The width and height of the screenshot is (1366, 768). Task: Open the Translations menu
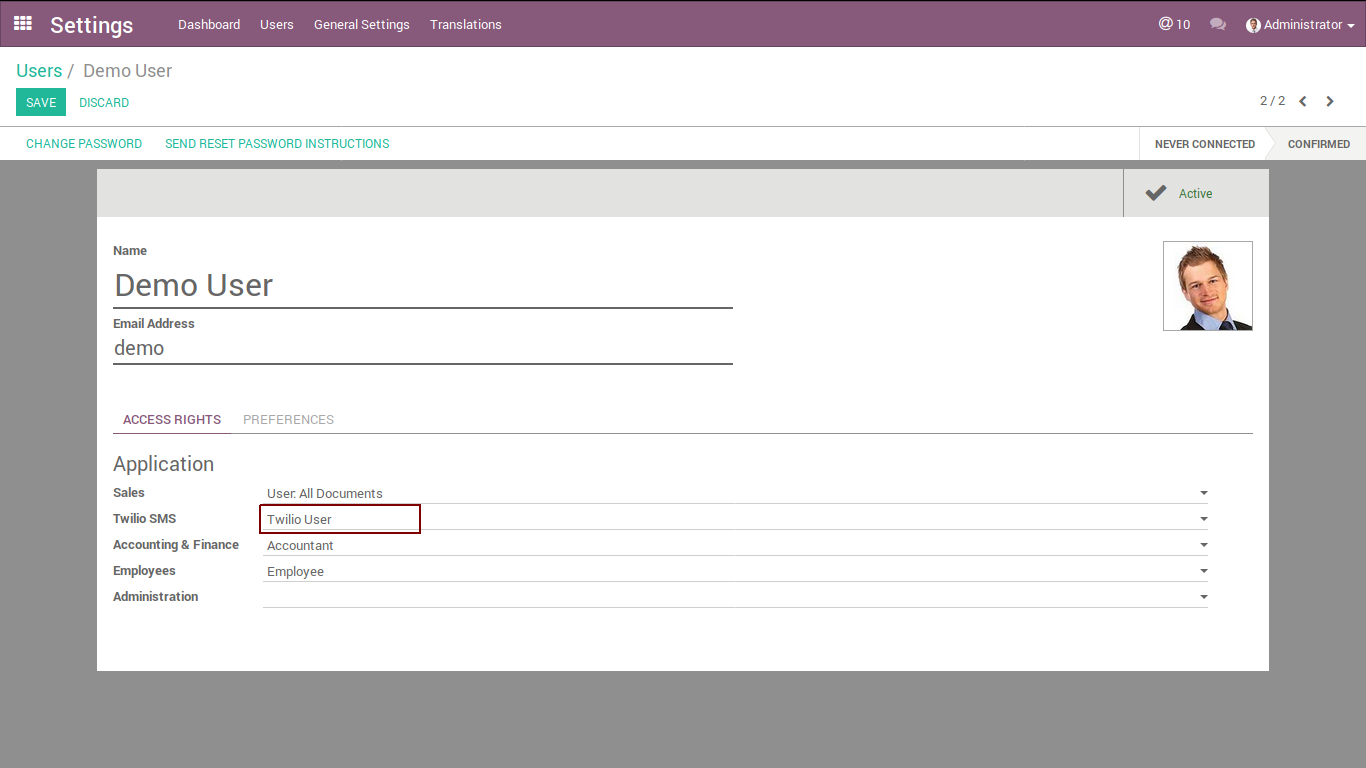(x=465, y=24)
